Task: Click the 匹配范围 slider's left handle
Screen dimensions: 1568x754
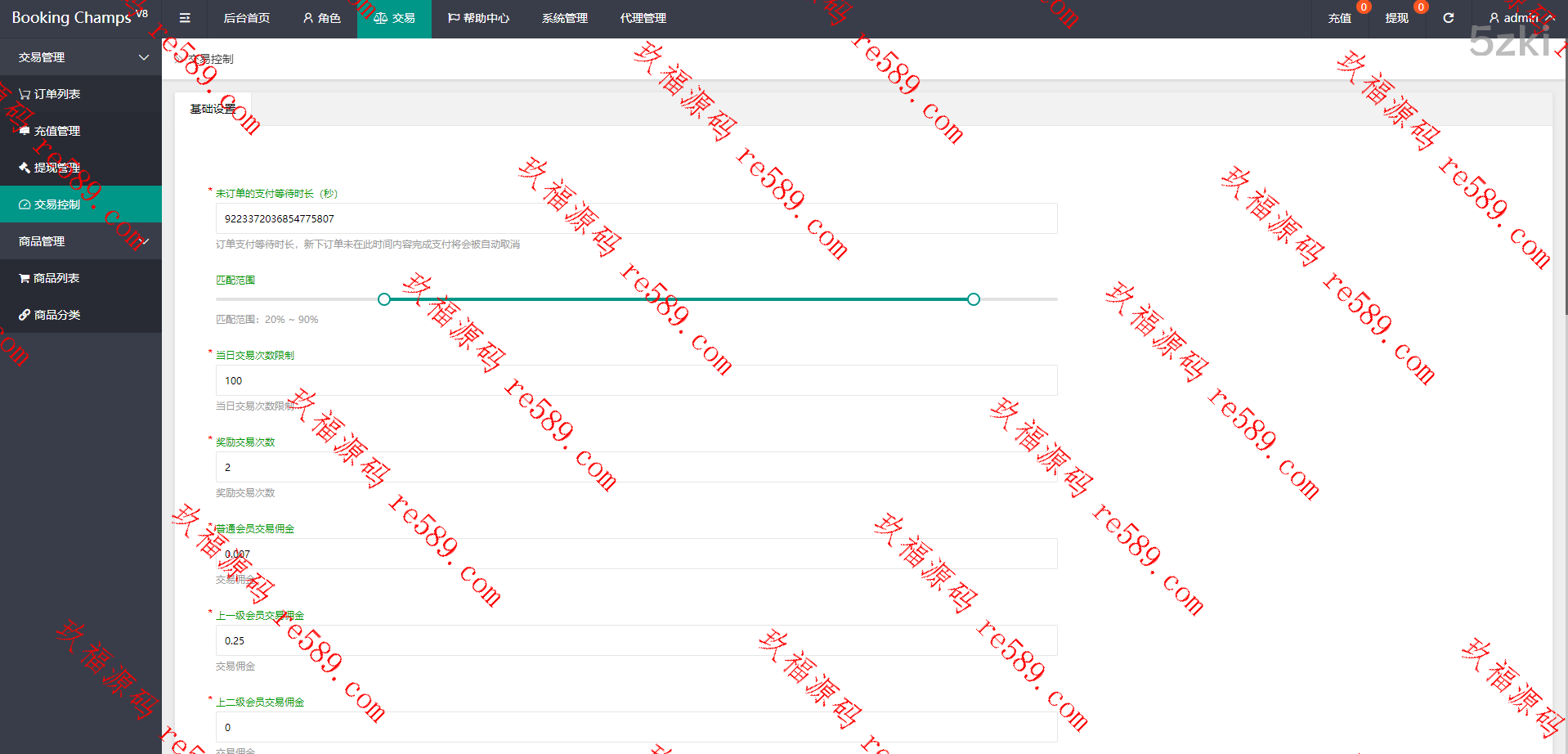Action: 384,299
